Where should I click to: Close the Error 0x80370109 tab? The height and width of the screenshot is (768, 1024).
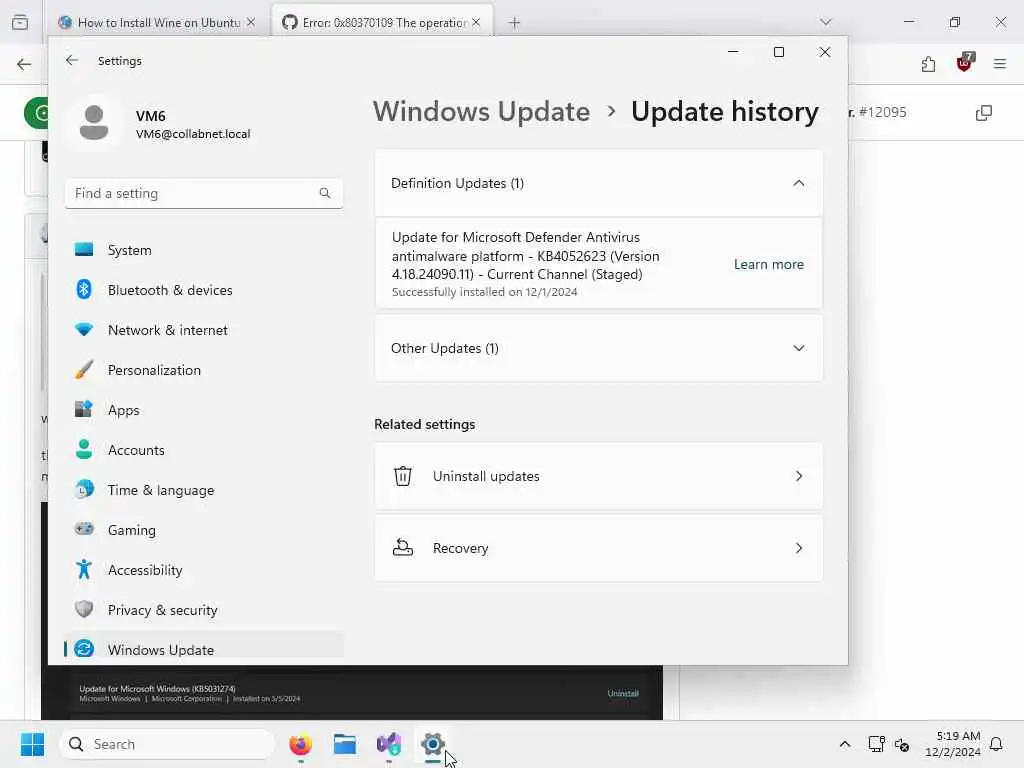(x=476, y=22)
